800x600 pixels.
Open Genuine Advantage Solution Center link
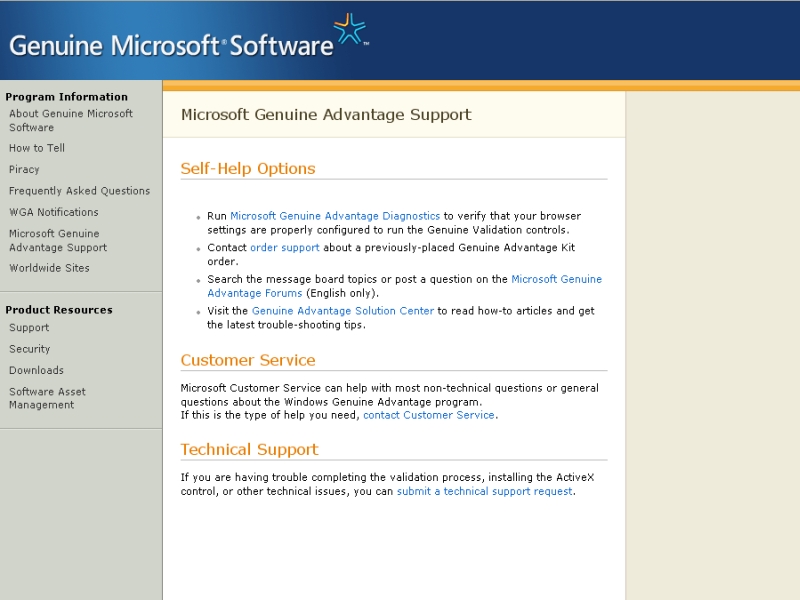[343, 311]
